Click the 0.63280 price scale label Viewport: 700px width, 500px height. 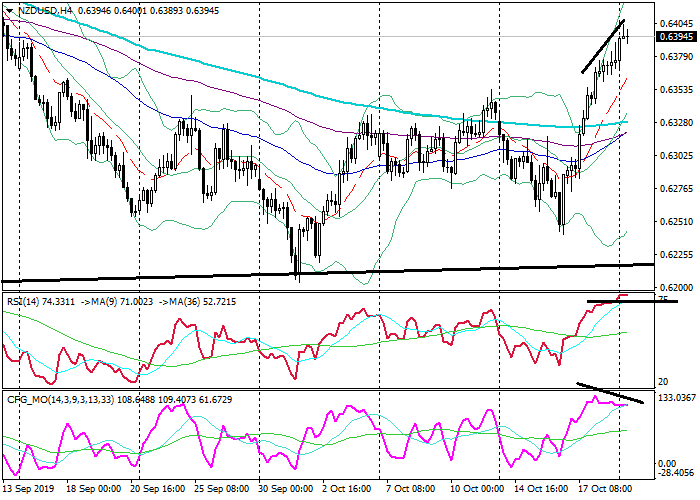point(674,123)
